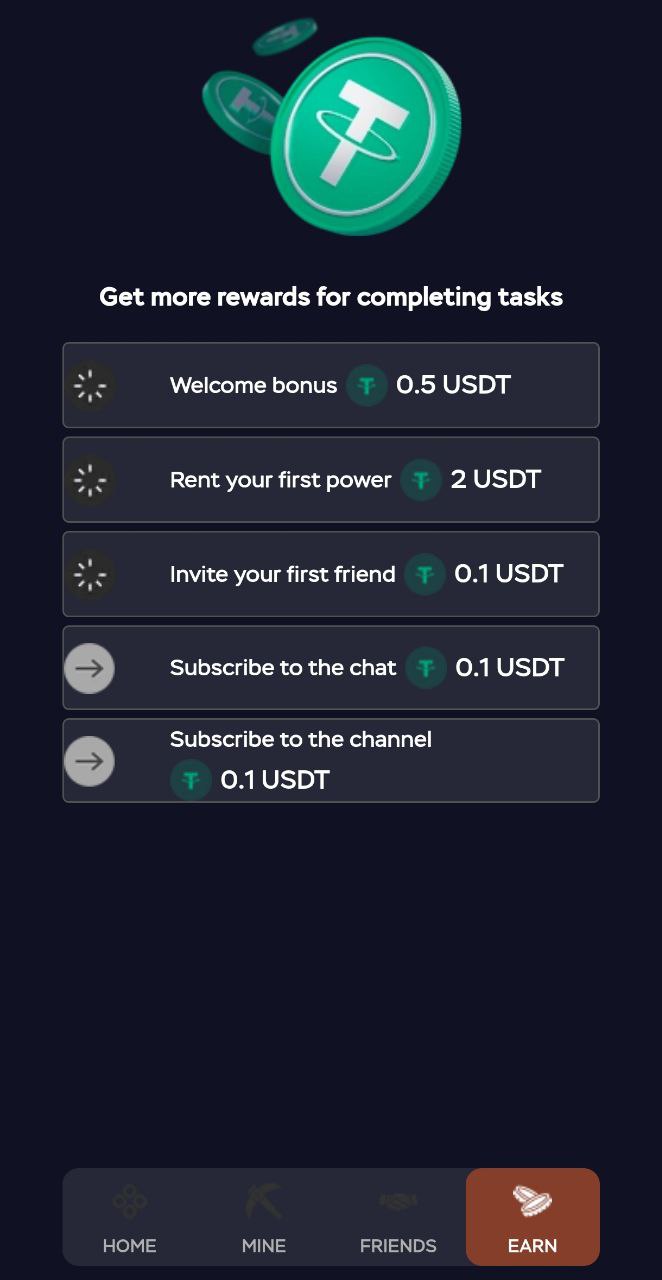Select the highlighted EARN tab
The height and width of the screenshot is (1280, 662).
[532, 1217]
